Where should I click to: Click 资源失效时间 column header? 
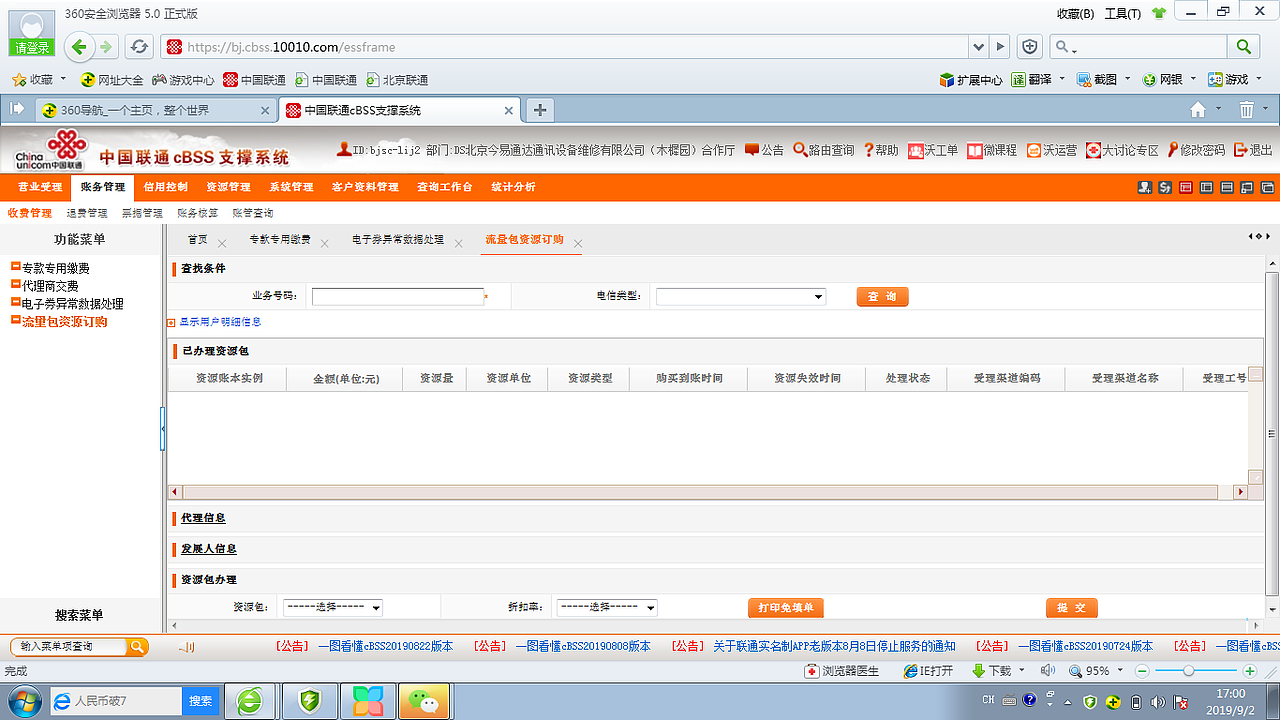(x=807, y=378)
